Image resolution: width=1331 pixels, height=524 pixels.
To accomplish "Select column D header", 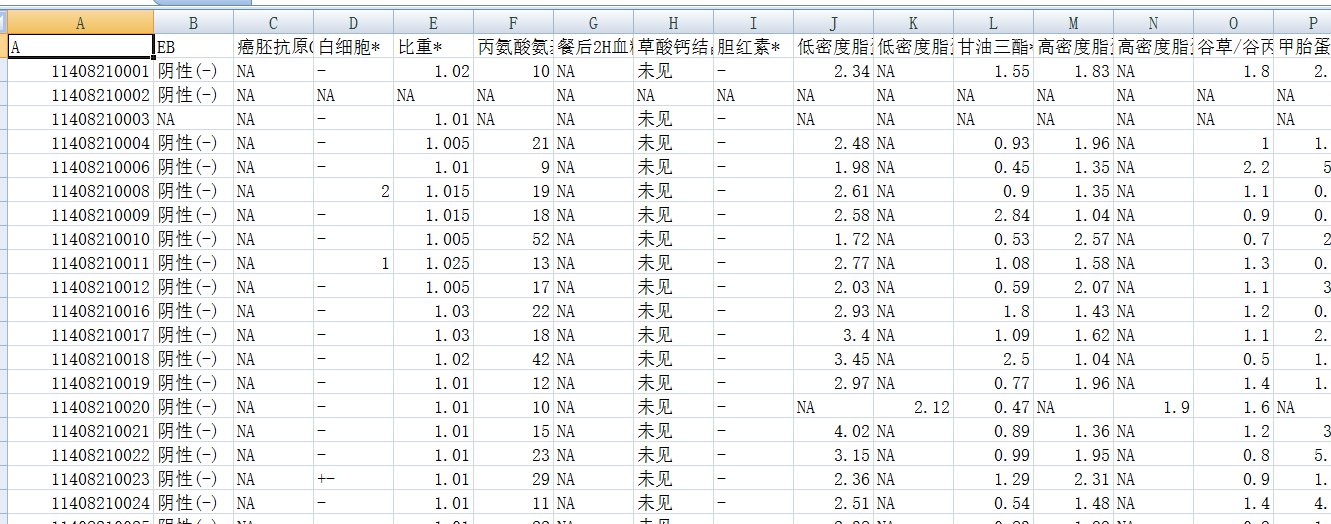I will click(x=353, y=23).
